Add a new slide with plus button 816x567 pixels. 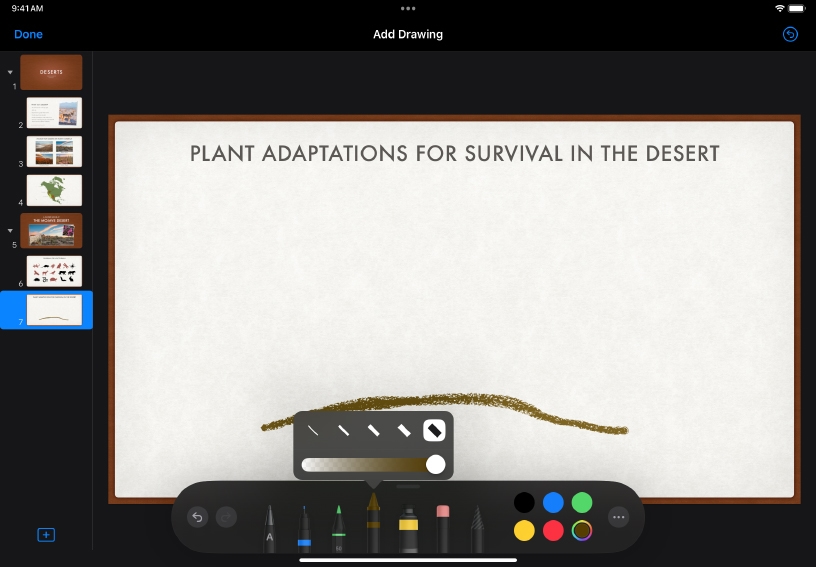pos(46,535)
